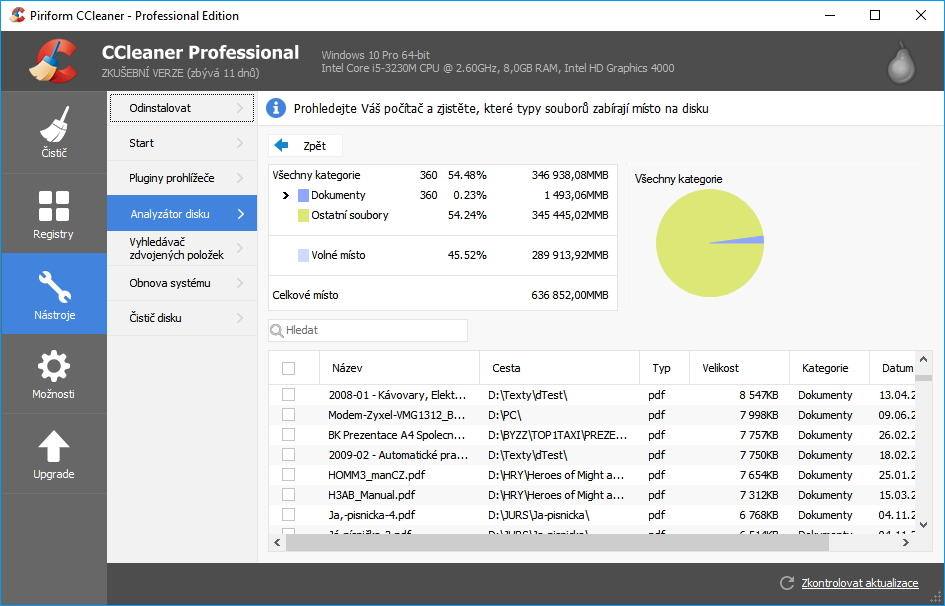Switch to Vyhledávač zdvojených položek

[182, 248]
